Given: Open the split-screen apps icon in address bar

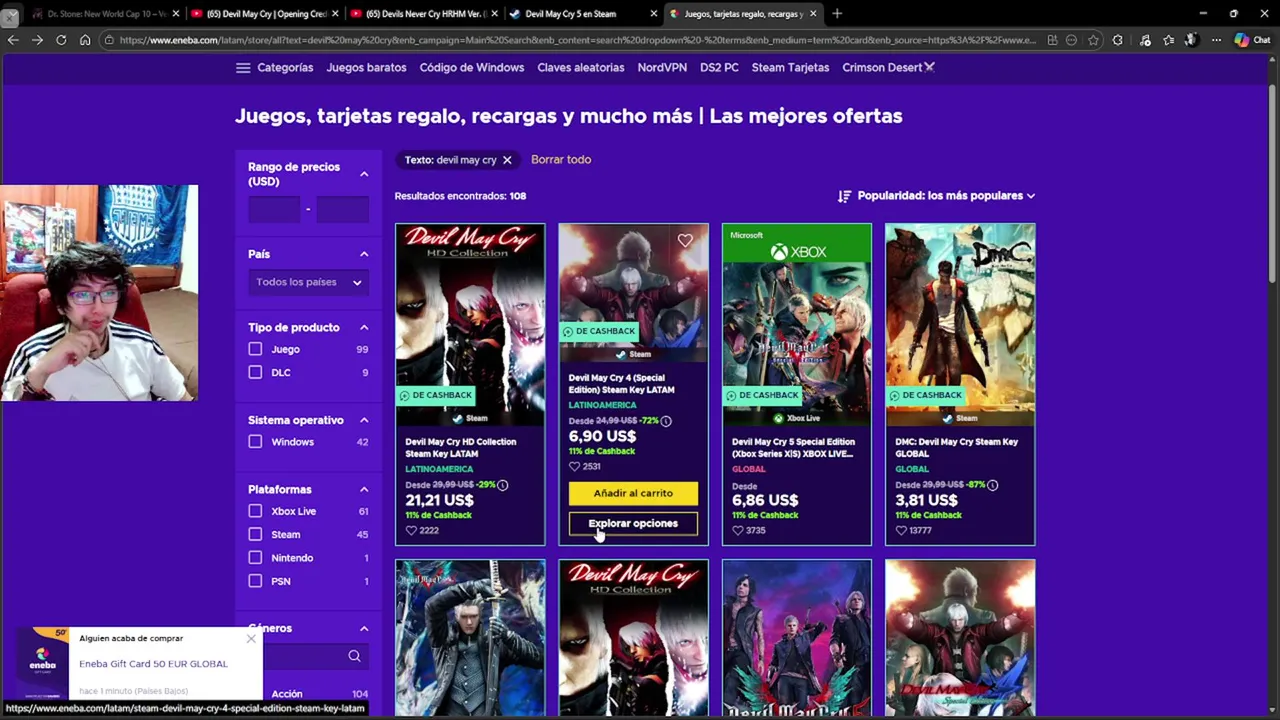Looking at the screenshot, I should 1052,40.
